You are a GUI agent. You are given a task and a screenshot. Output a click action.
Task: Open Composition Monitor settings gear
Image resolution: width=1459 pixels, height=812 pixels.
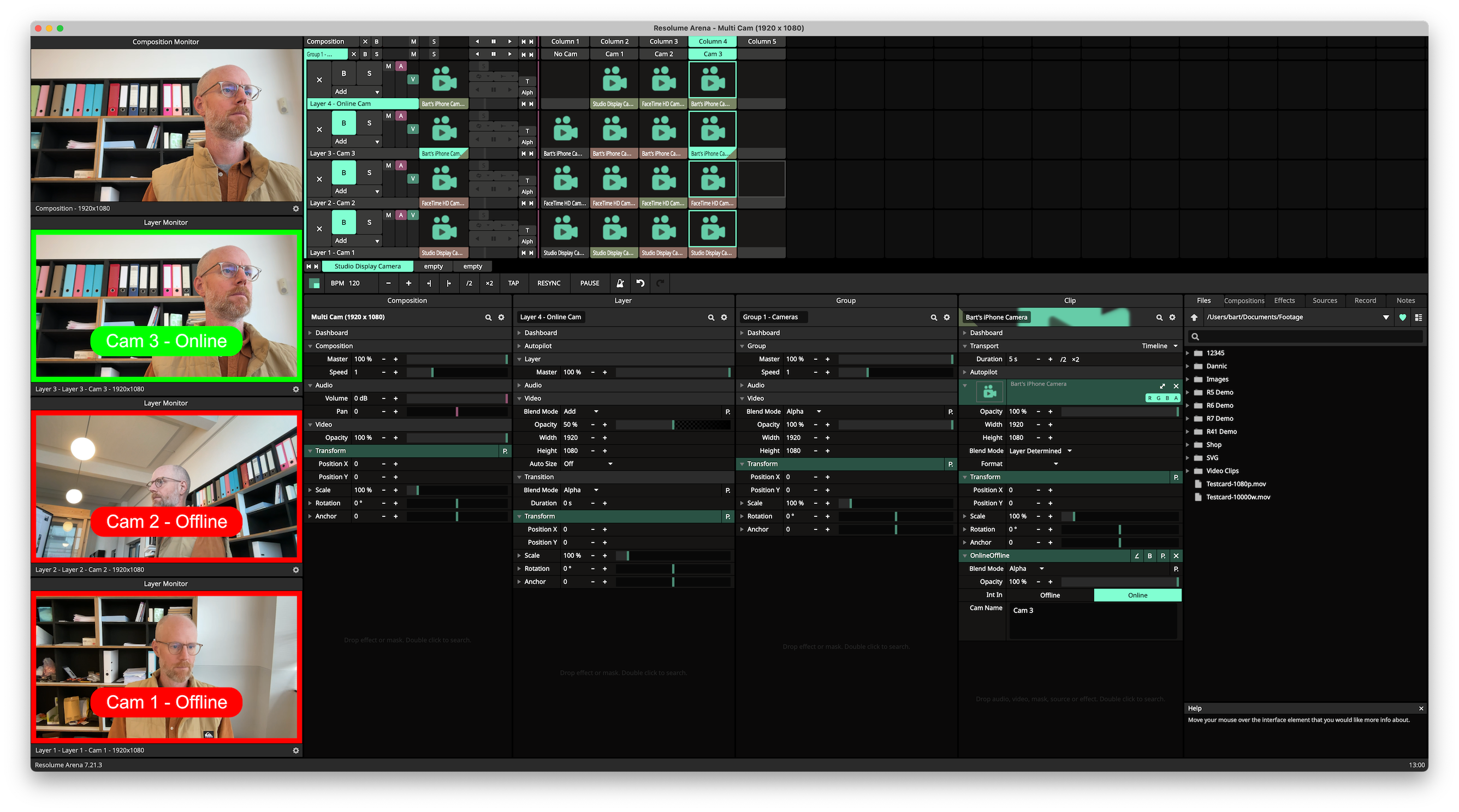click(295, 209)
